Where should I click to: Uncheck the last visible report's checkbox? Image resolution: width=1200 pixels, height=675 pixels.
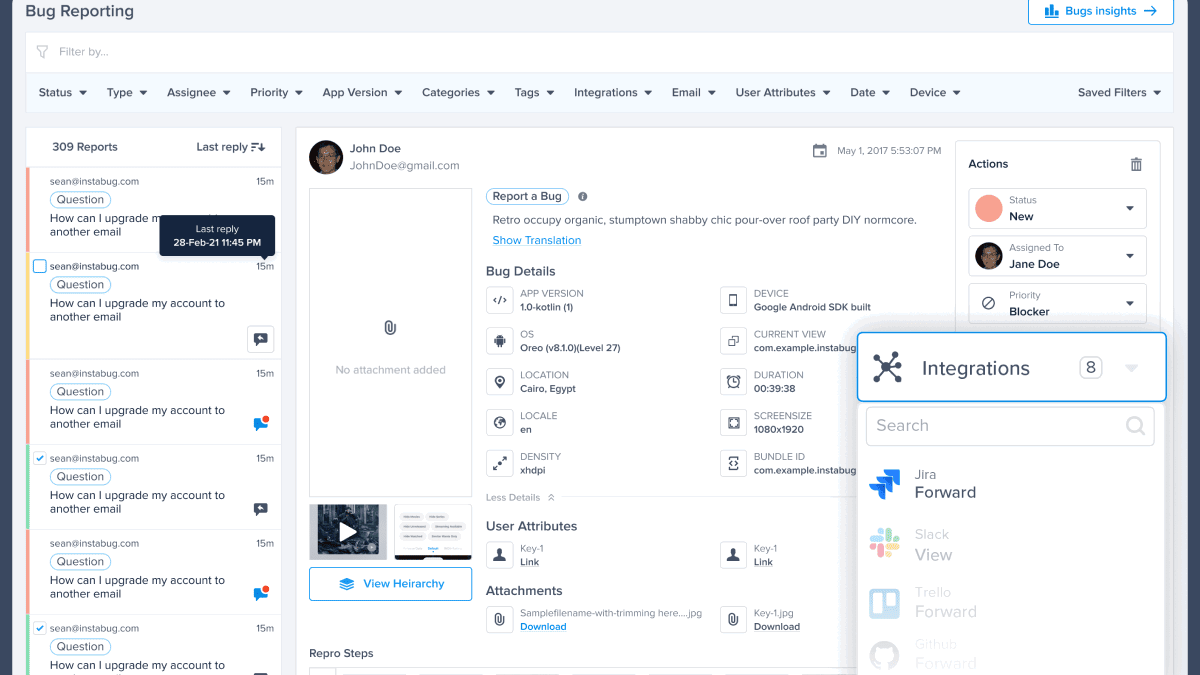click(40, 628)
